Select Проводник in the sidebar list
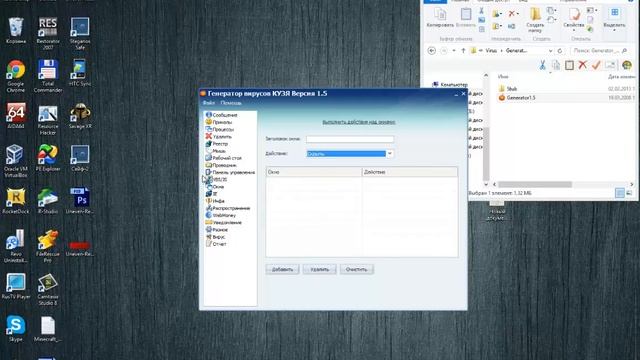This screenshot has height=360, width=640. pos(221,165)
